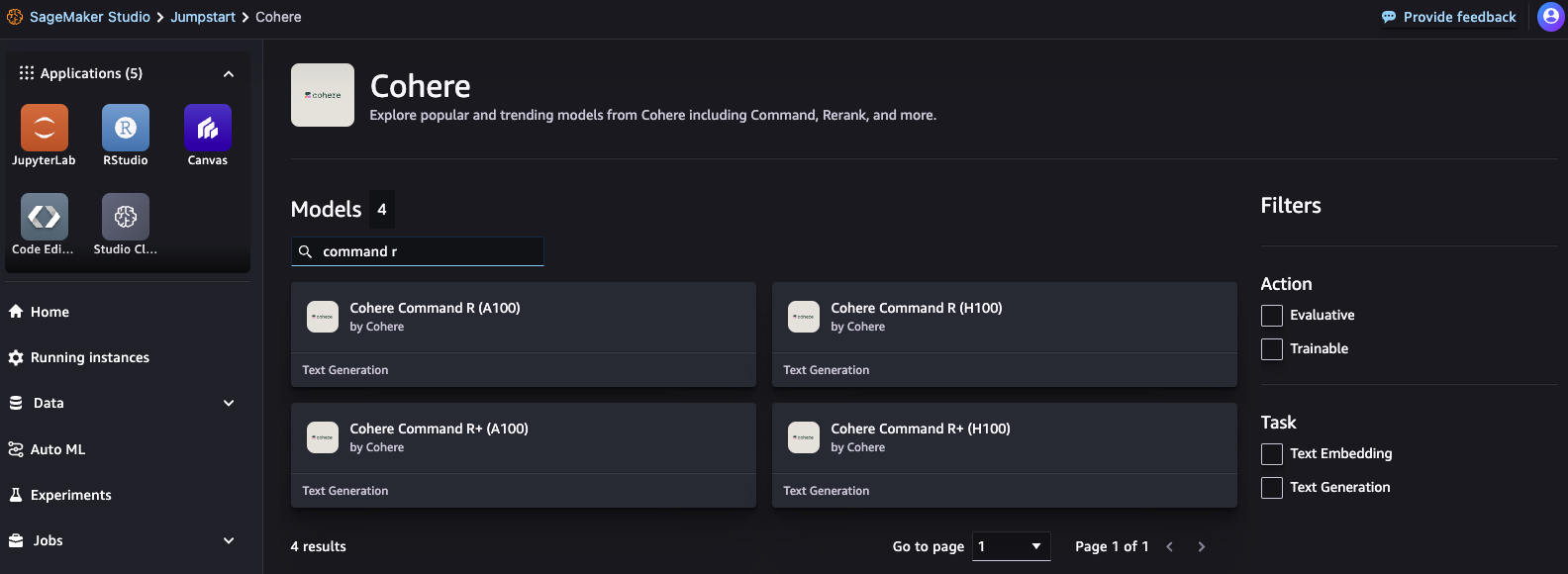Viewport: 1568px width, 574px height.
Task: Click the Cohere breadcrumb text
Action: [x=278, y=17]
